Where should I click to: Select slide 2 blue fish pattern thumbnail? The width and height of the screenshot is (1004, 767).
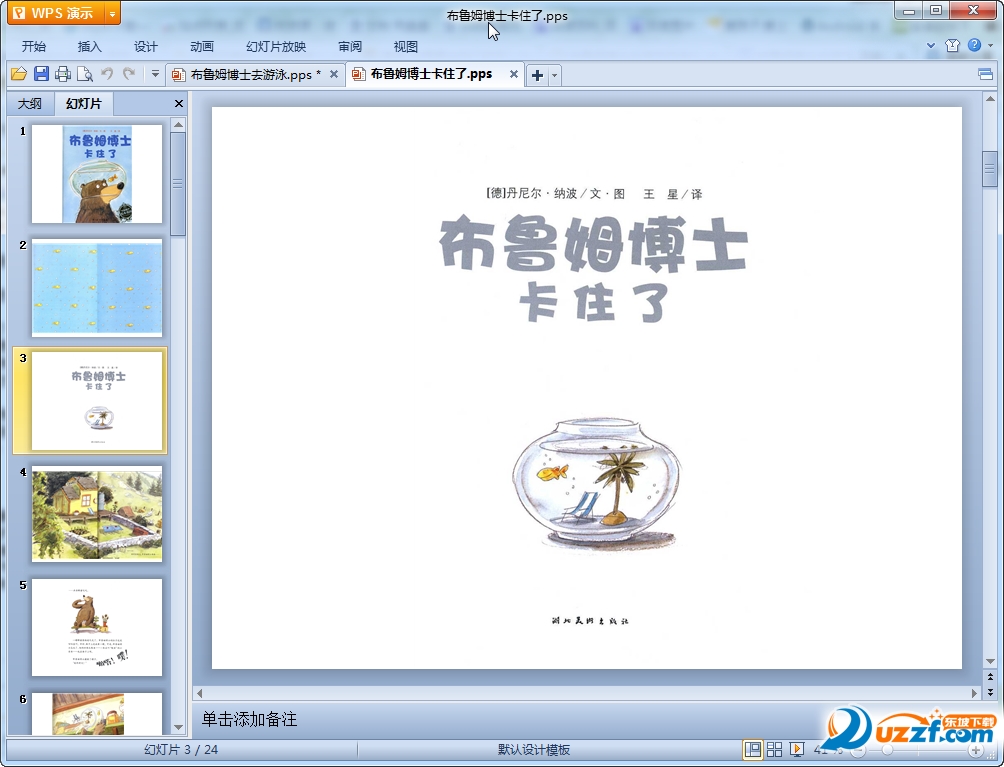(97, 287)
